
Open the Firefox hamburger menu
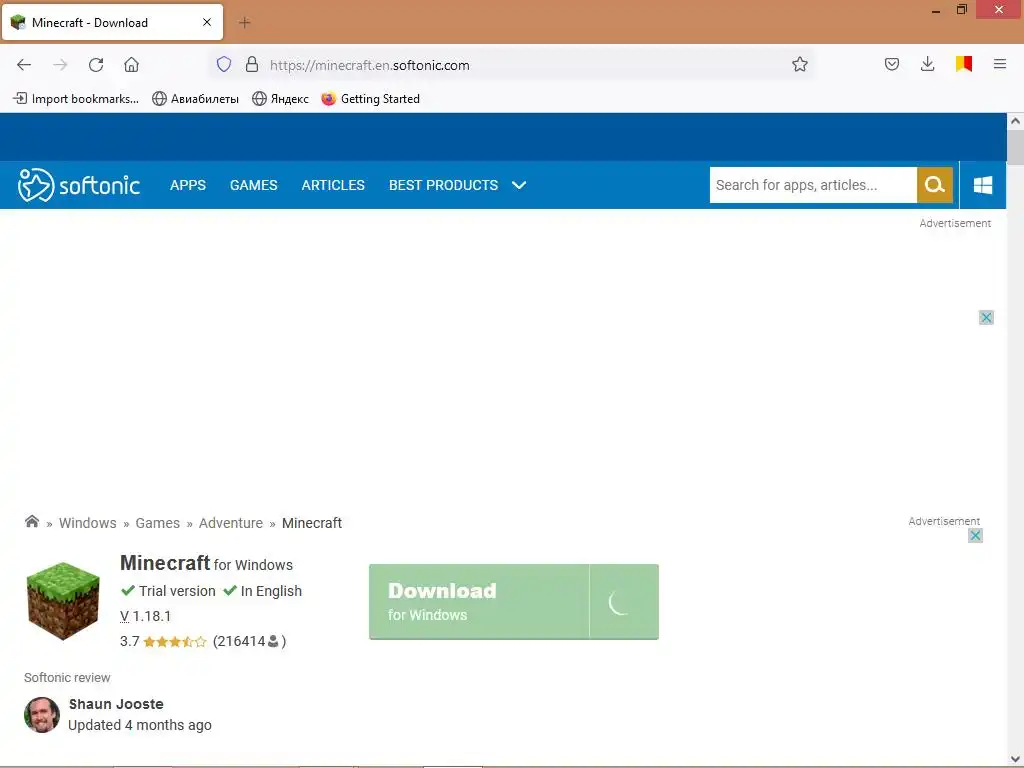coord(999,64)
